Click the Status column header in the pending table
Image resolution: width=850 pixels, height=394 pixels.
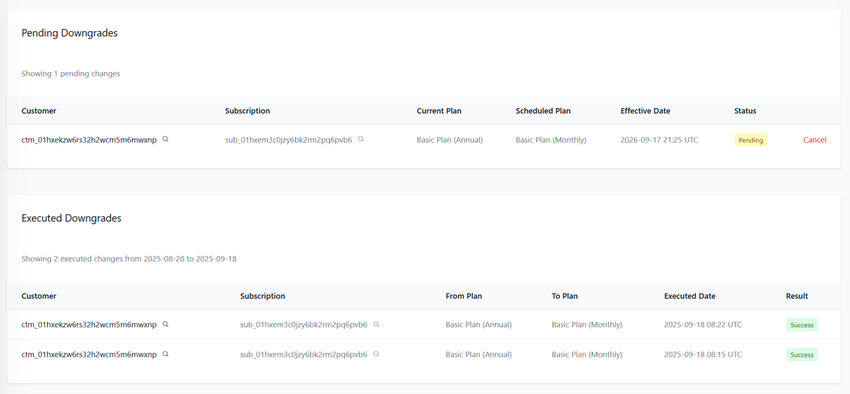point(745,111)
